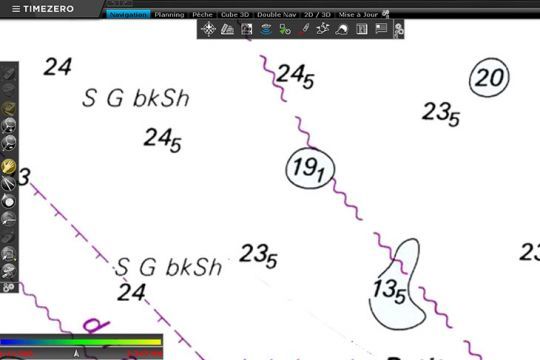Switch to the Cube 3D tab
540x360 pixels.
coord(235,15)
